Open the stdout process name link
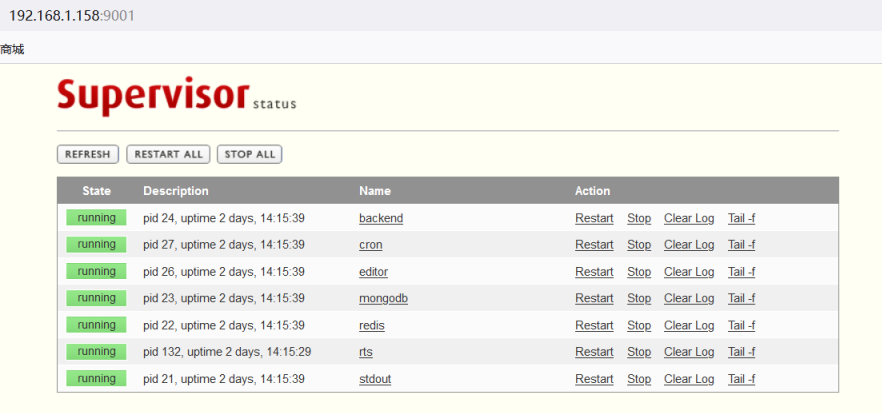Image resolution: width=882 pixels, height=414 pixels. [374, 379]
